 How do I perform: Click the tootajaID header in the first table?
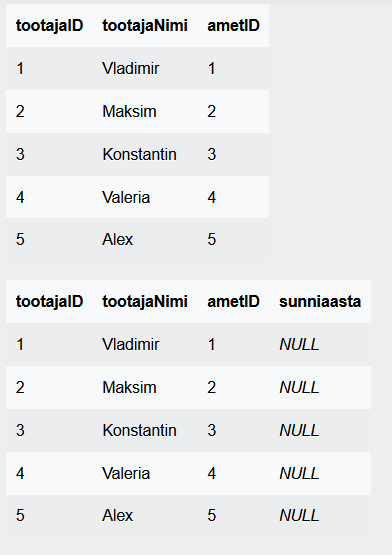tap(50, 25)
